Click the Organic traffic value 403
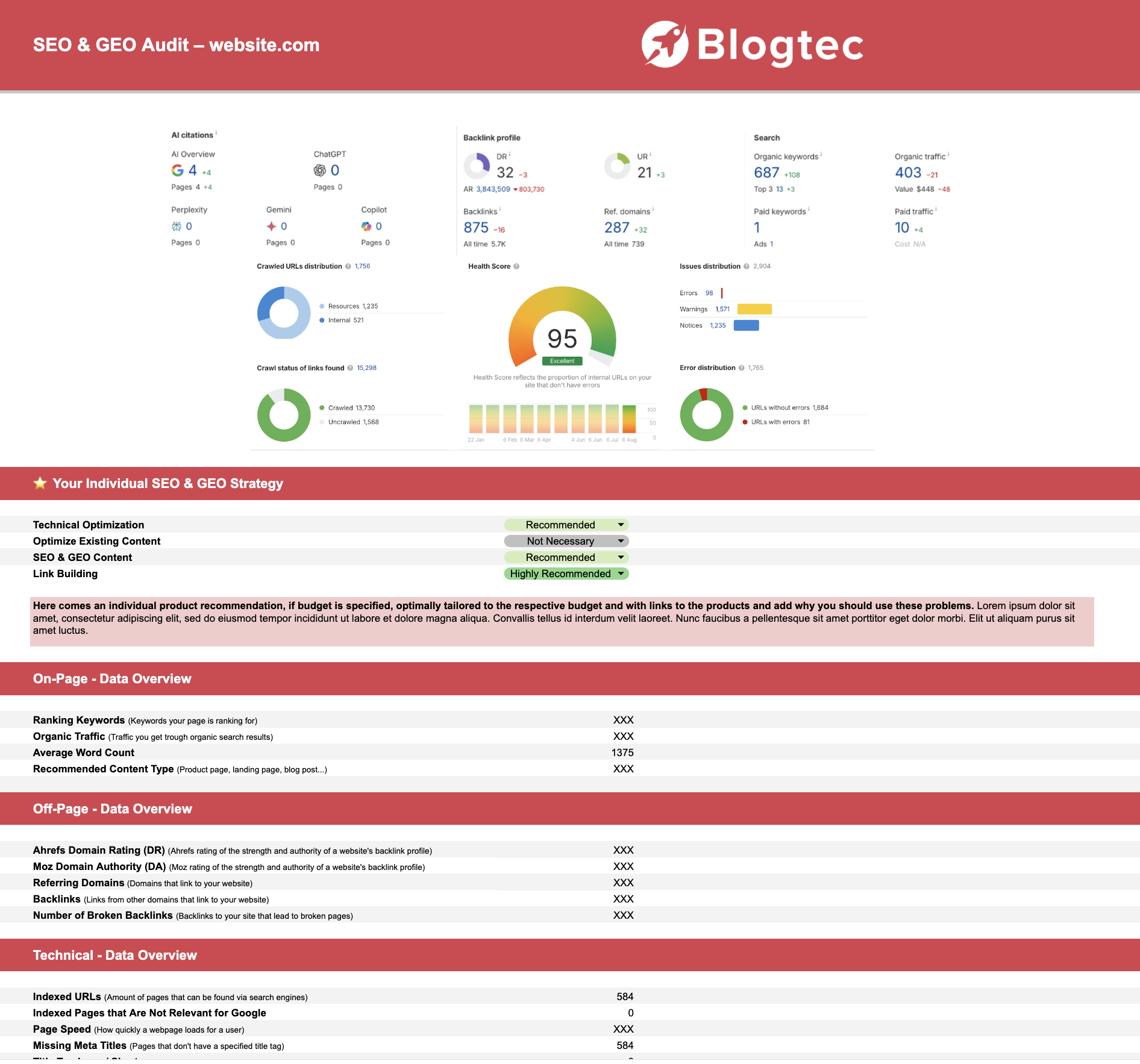Viewport: 1140px width, 1064px height. (x=908, y=173)
